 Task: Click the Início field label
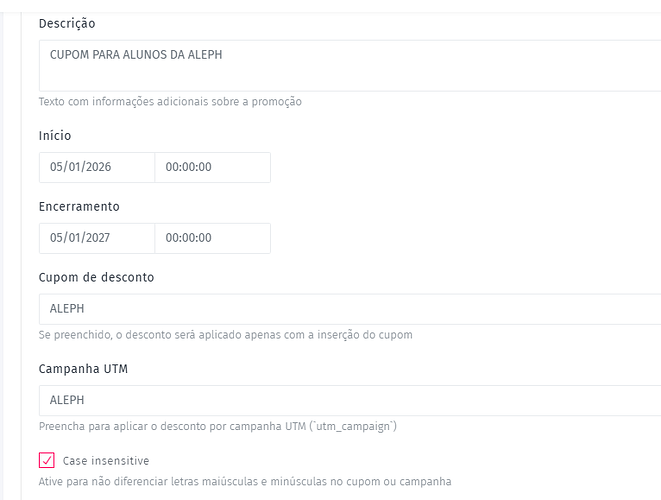click(55, 136)
